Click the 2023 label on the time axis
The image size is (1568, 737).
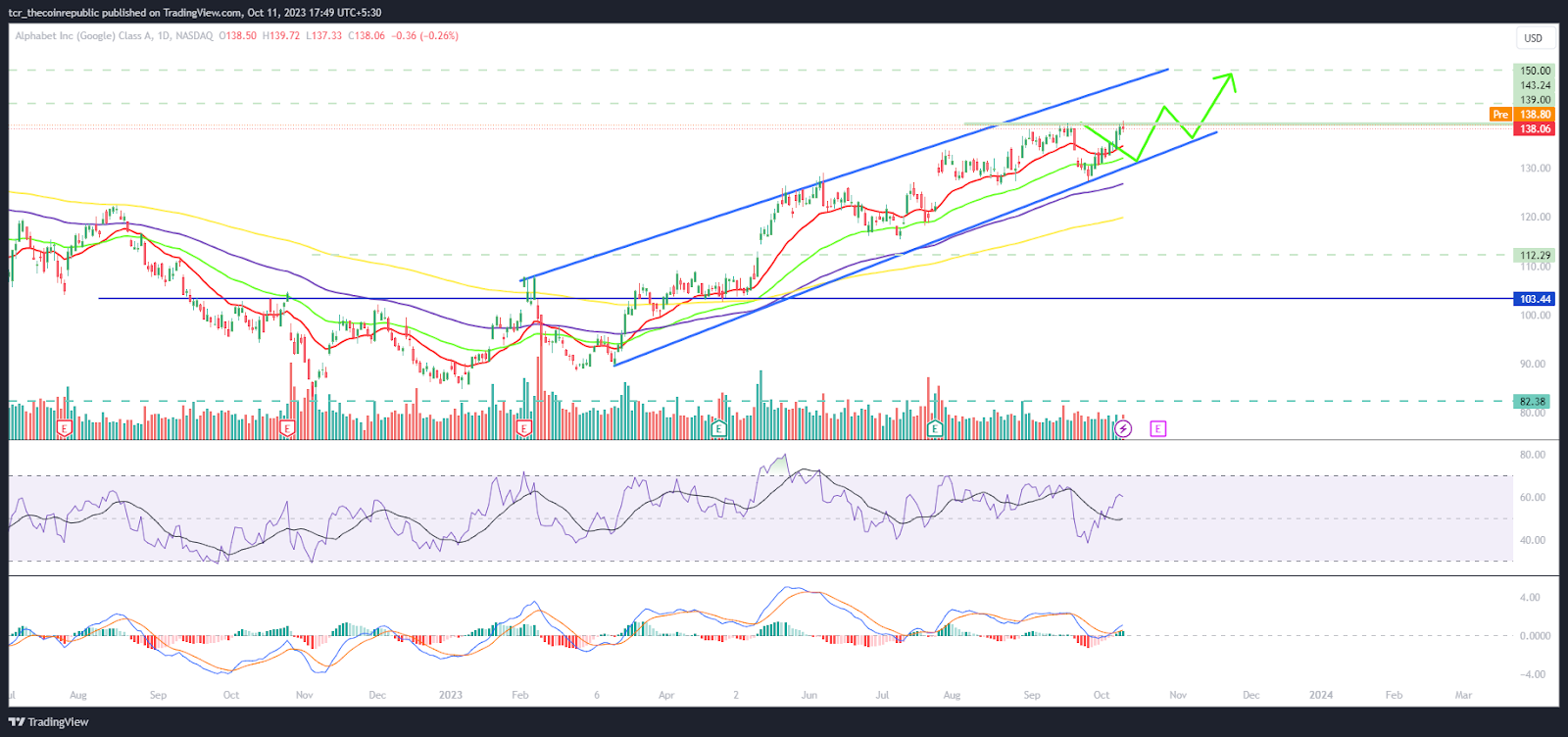[451, 696]
